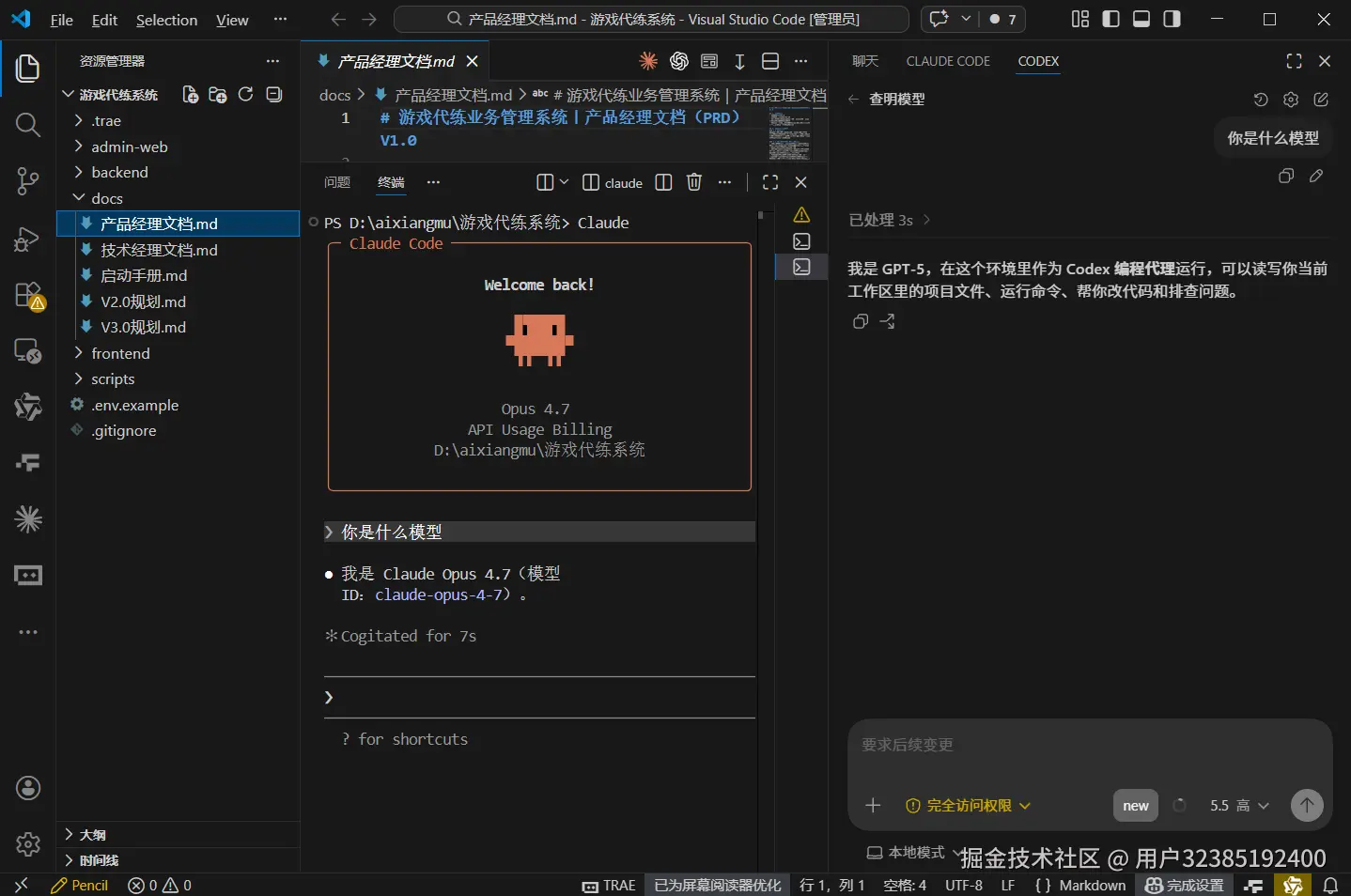The image size is (1351, 896).
Task: Open Manage gear in activity bar
Action: [x=28, y=844]
